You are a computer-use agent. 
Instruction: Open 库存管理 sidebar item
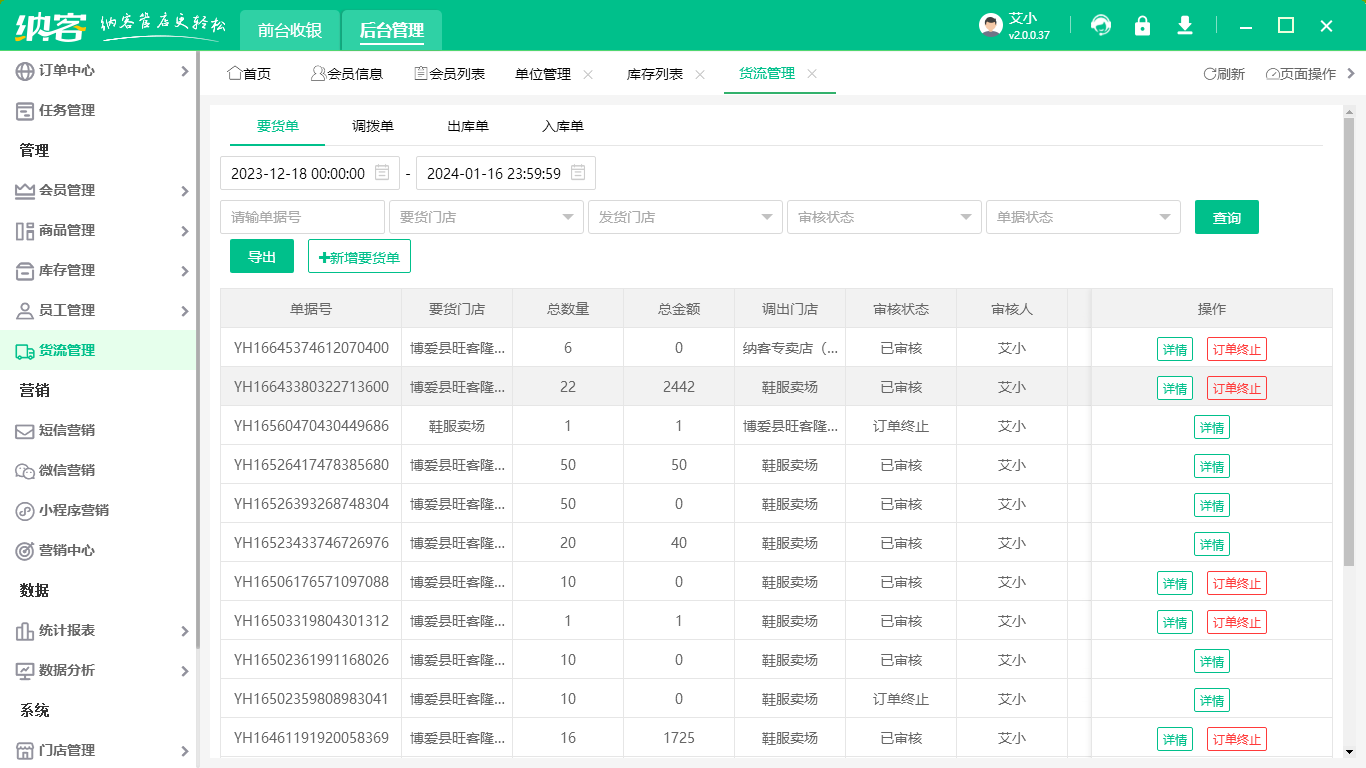98,270
